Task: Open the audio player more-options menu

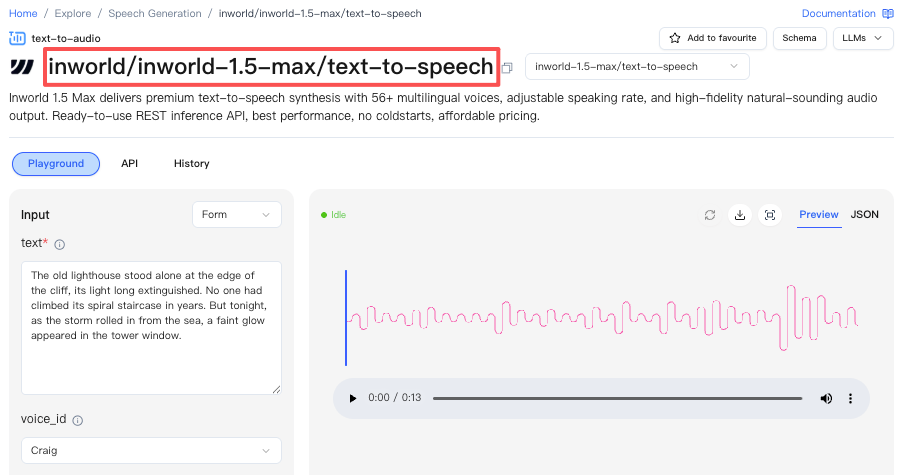Action: (850, 398)
